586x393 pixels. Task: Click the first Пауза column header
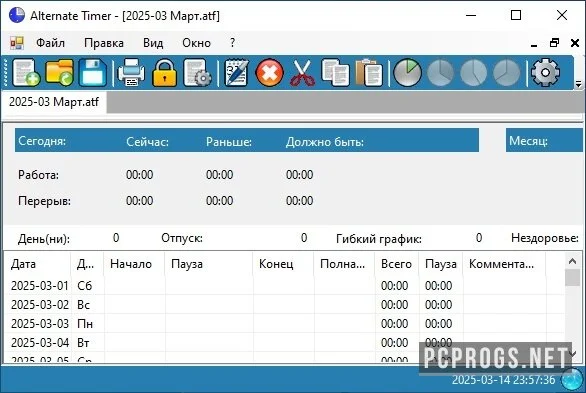[x=209, y=264]
